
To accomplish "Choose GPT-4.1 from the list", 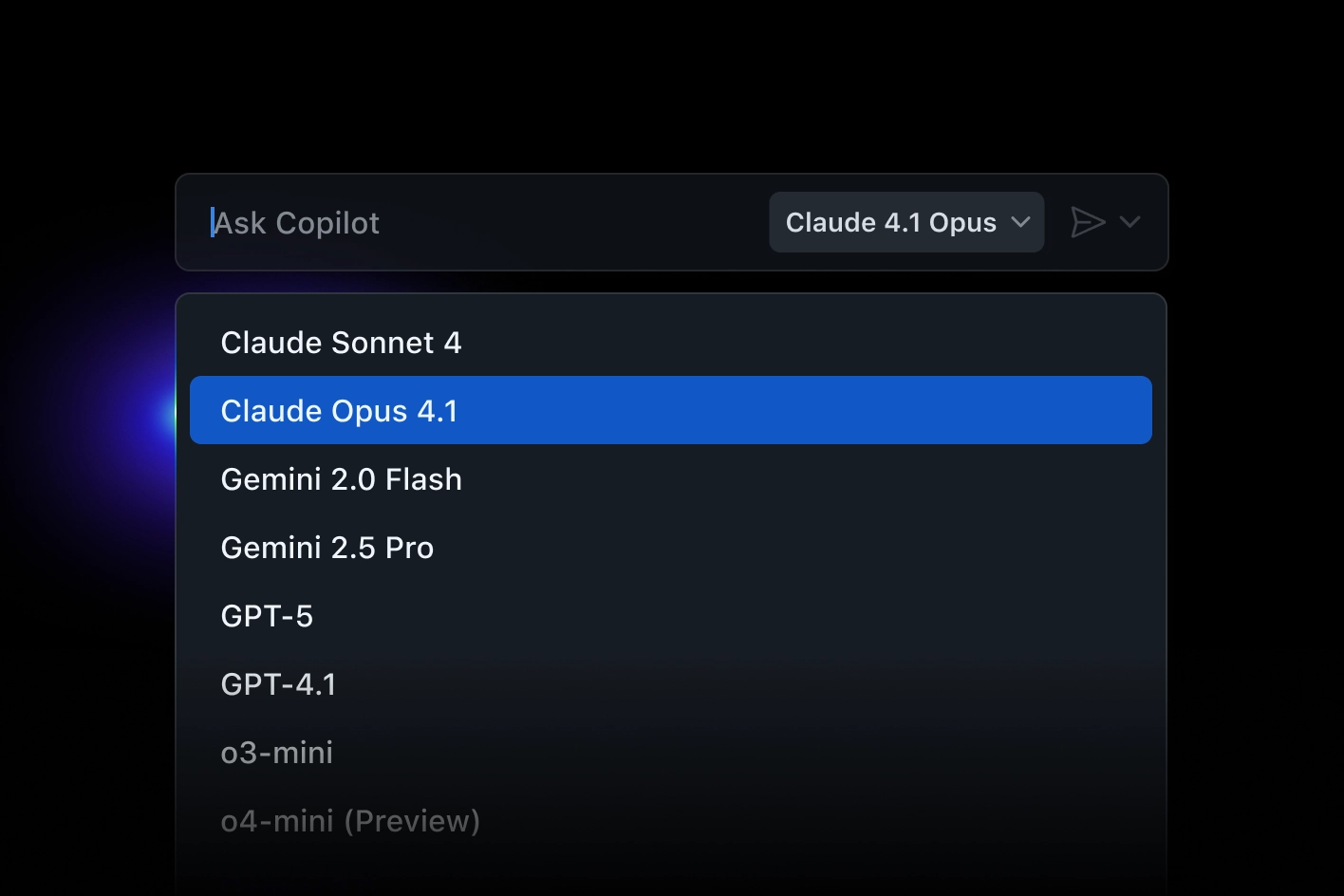I will click(670, 684).
